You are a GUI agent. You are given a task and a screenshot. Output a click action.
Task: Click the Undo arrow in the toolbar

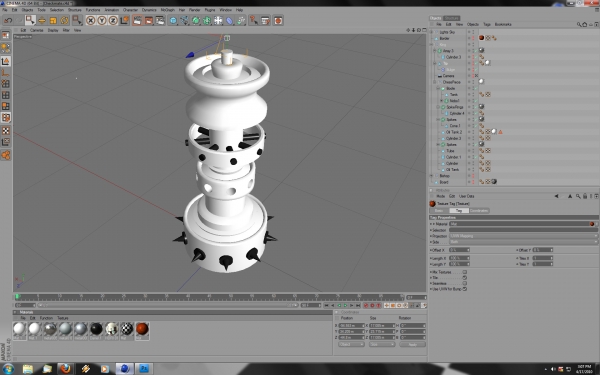(x=8, y=20)
